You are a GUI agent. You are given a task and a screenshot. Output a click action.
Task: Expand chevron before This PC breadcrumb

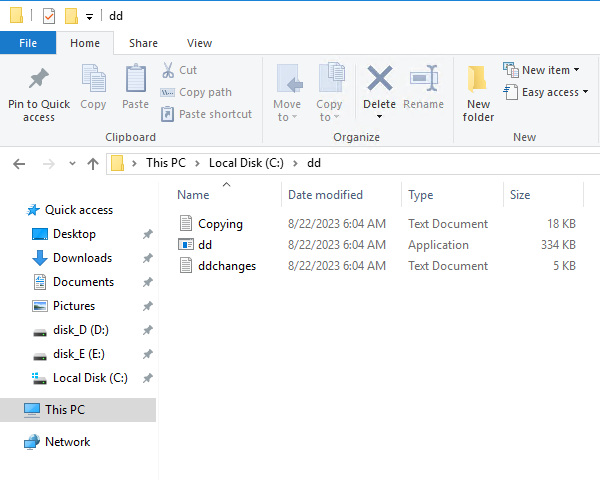(x=134, y=163)
